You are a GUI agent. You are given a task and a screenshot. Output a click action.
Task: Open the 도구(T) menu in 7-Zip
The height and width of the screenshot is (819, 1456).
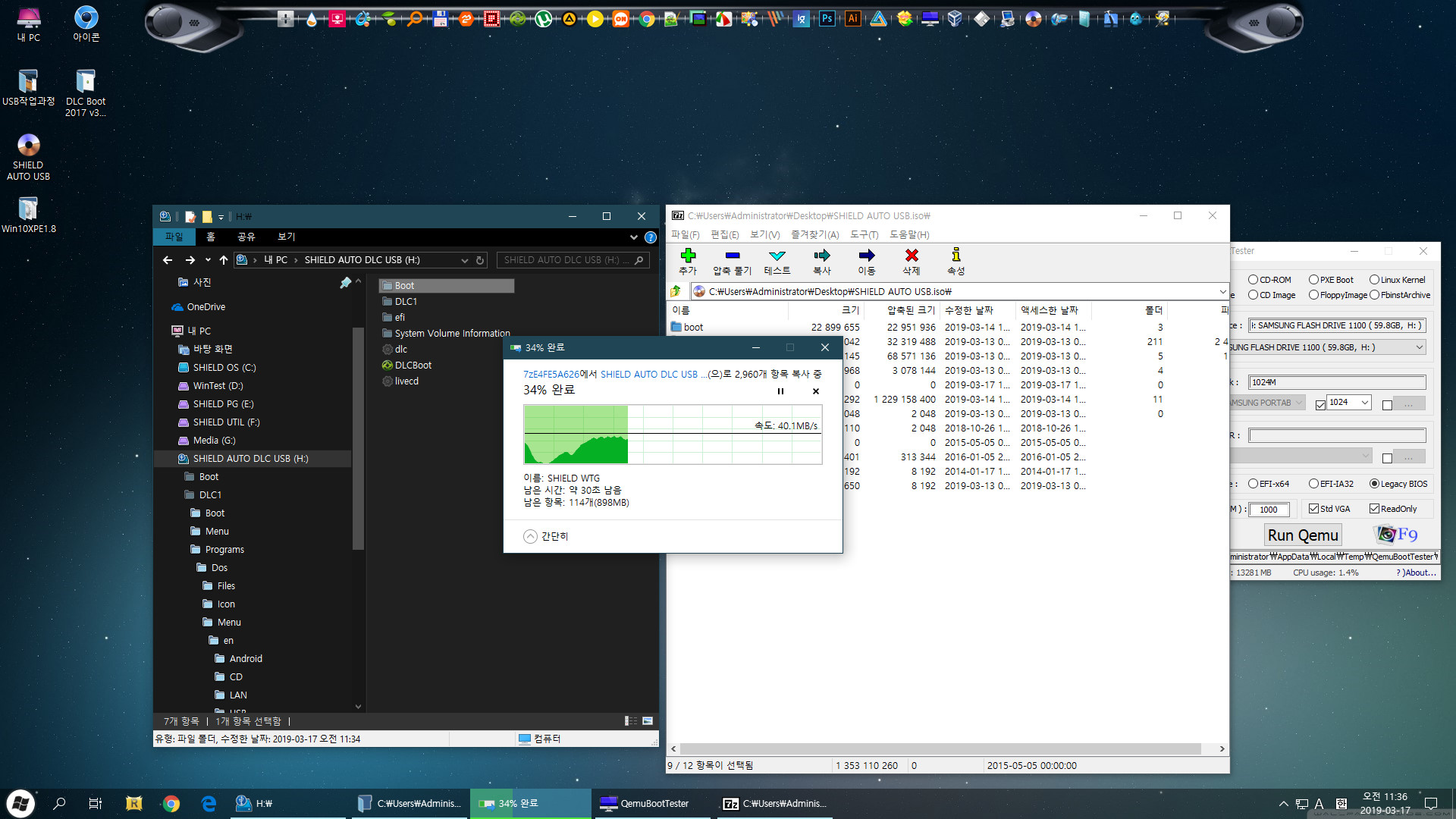864,234
